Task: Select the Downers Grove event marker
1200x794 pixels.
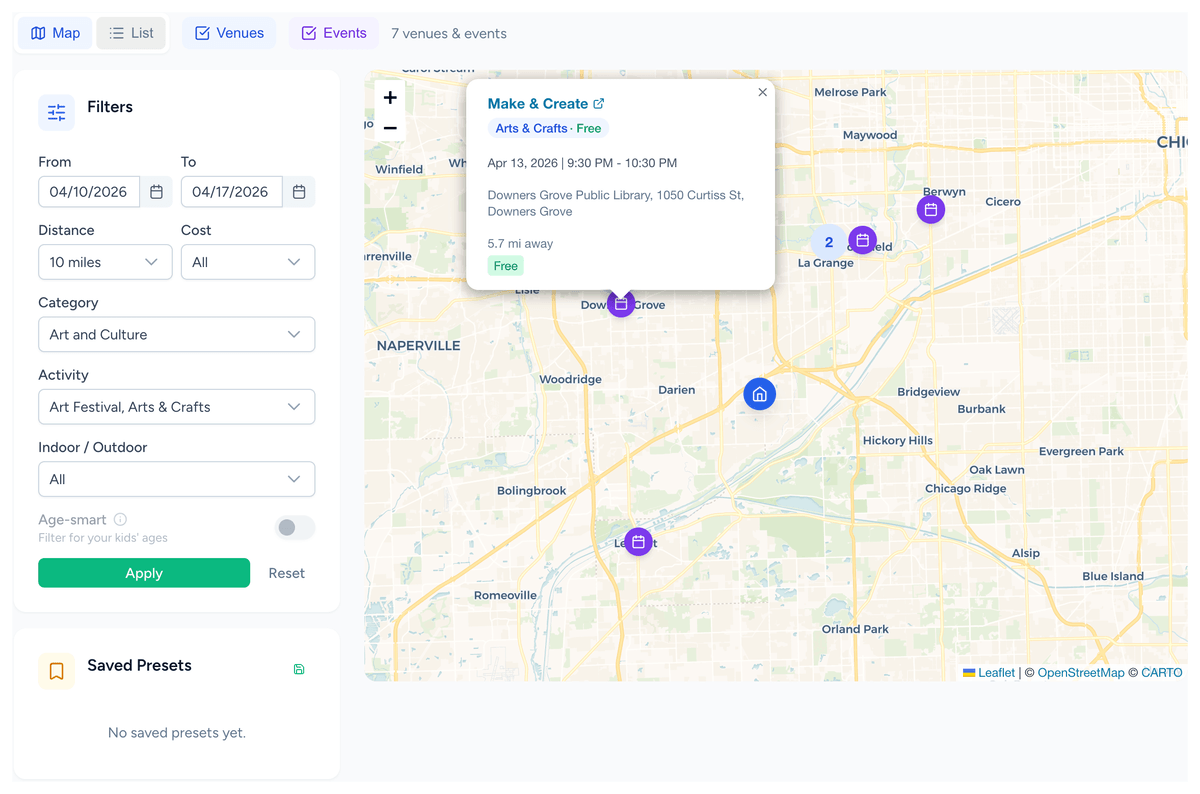Action: point(621,303)
